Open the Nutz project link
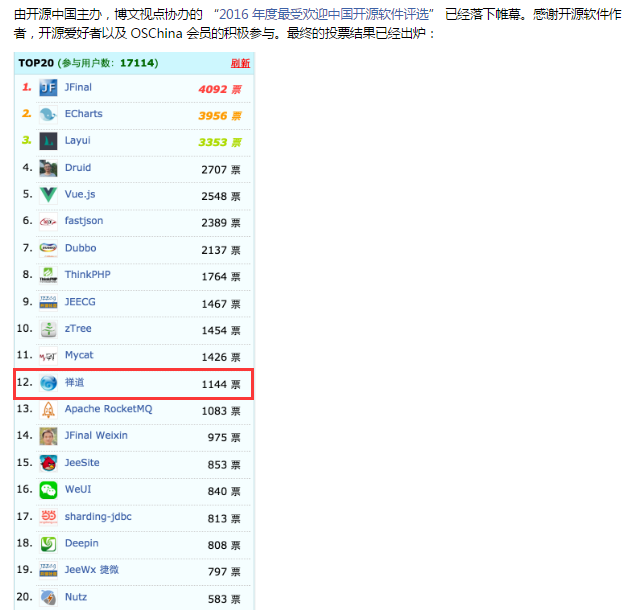Image resolution: width=636 pixels, height=611 pixels. [x=76, y=597]
